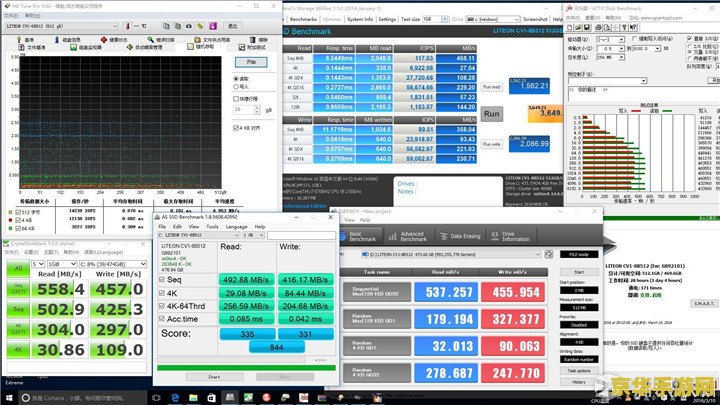
Task: Open the total length dropdown in ATTO
Action: [x=610, y=57]
